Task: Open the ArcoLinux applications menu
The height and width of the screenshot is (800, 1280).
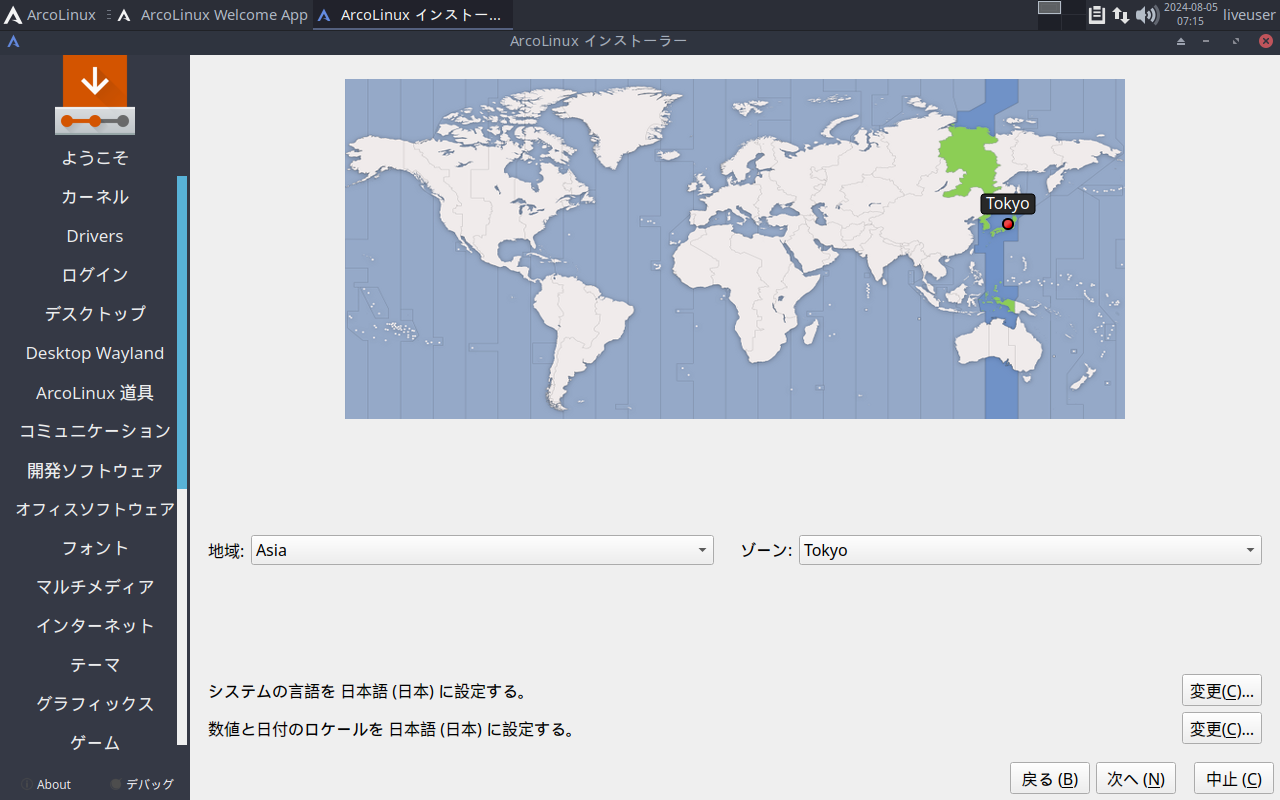Action: click(x=50, y=15)
